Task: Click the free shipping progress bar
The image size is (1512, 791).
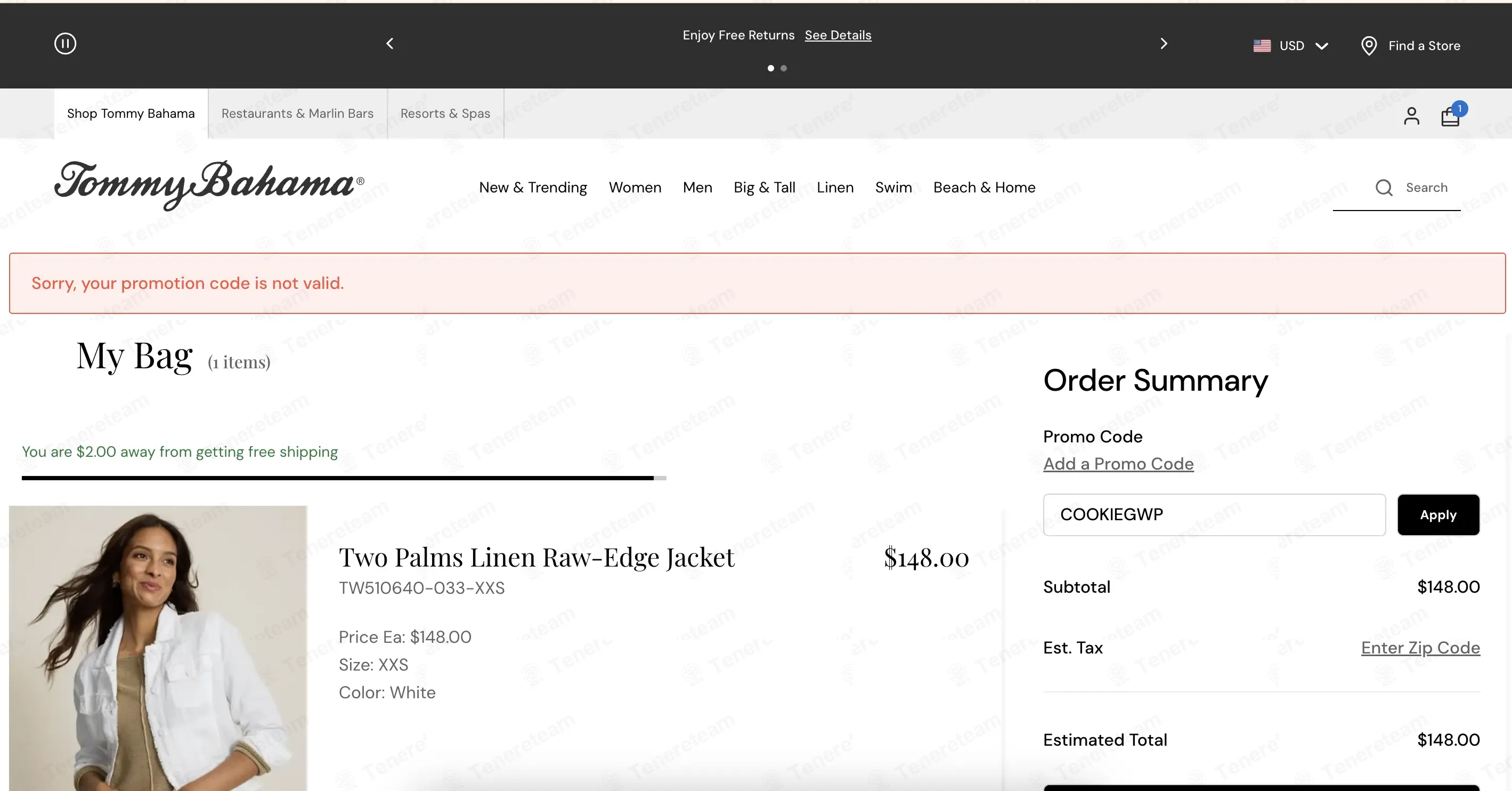Action: 344,478
